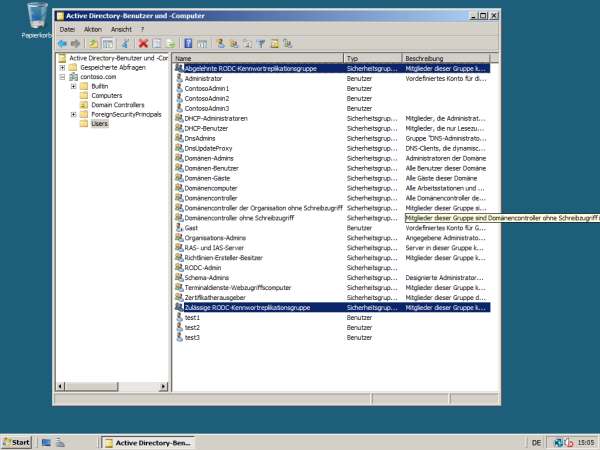The height and width of the screenshot is (450, 600).
Task: Click the tree pane right scroll arrow
Action: [x=163, y=386]
